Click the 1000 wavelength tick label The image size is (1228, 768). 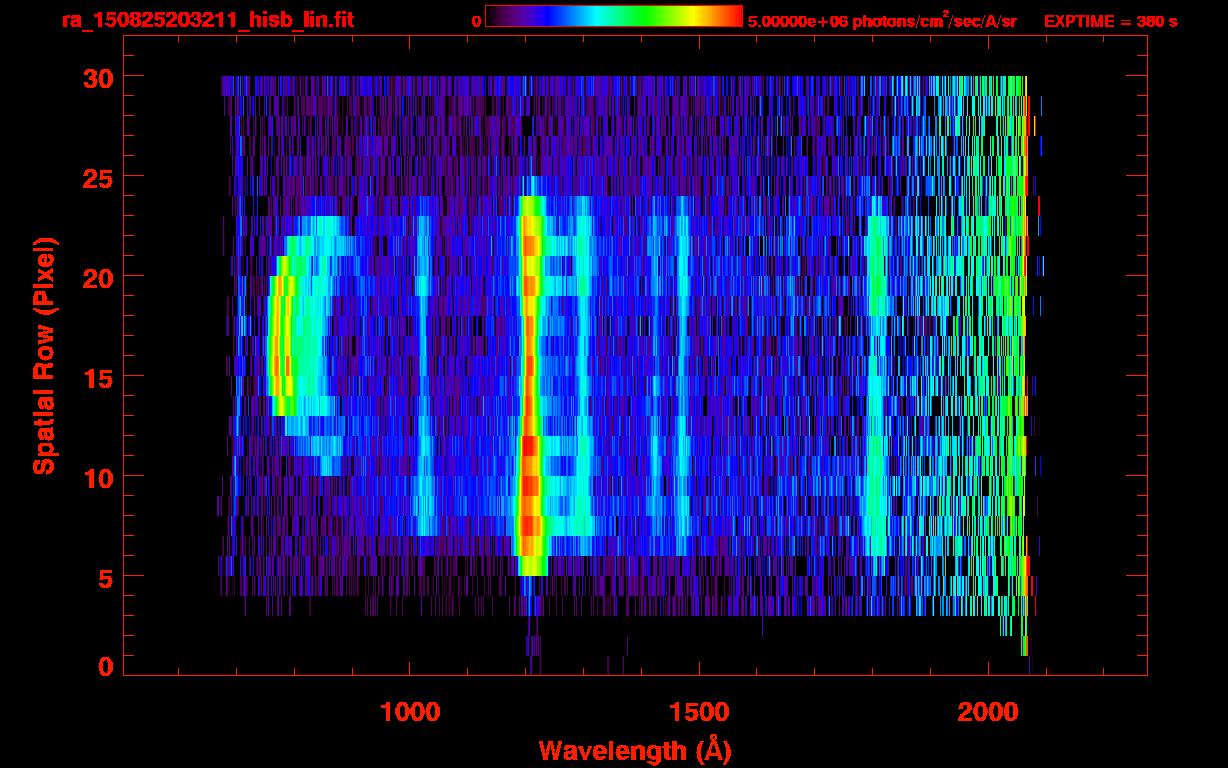tap(411, 711)
